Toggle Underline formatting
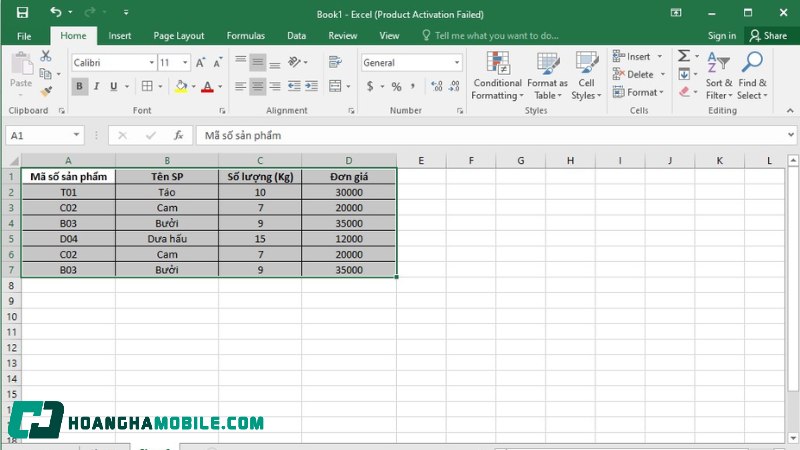The image size is (800, 450). [114, 86]
